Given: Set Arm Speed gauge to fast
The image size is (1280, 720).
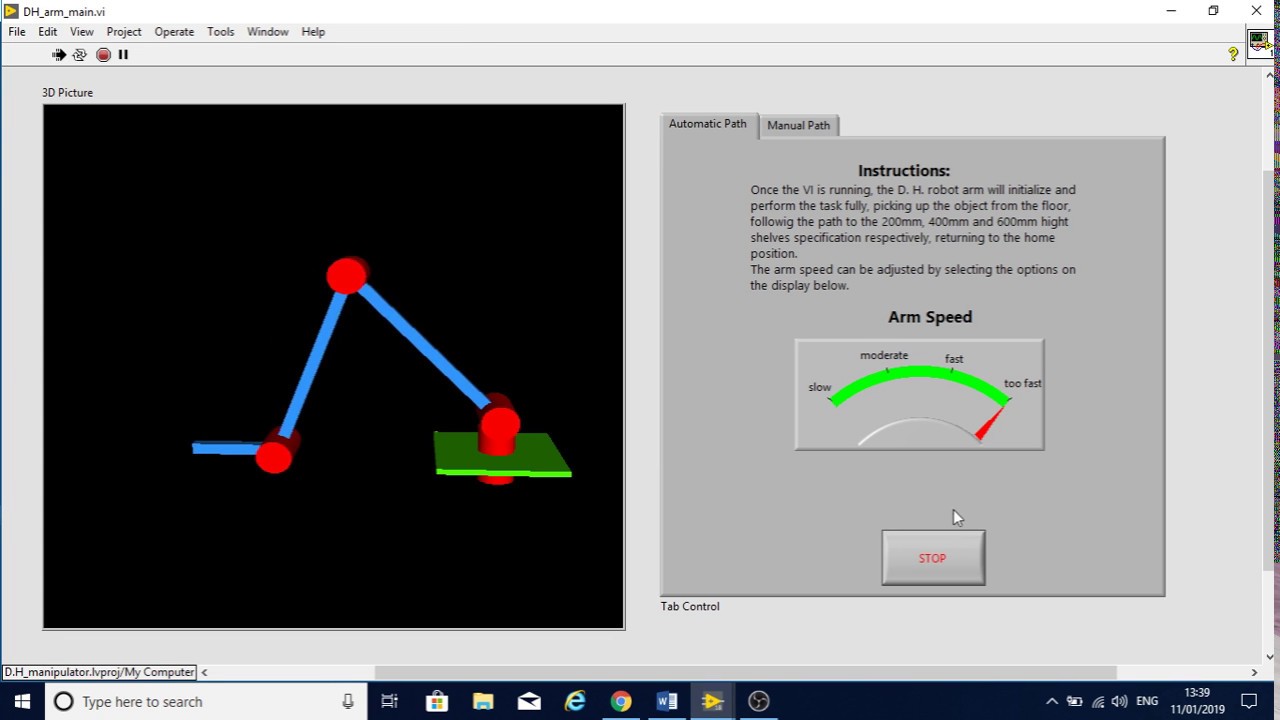Looking at the screenshot, I should tap(954, 358).
